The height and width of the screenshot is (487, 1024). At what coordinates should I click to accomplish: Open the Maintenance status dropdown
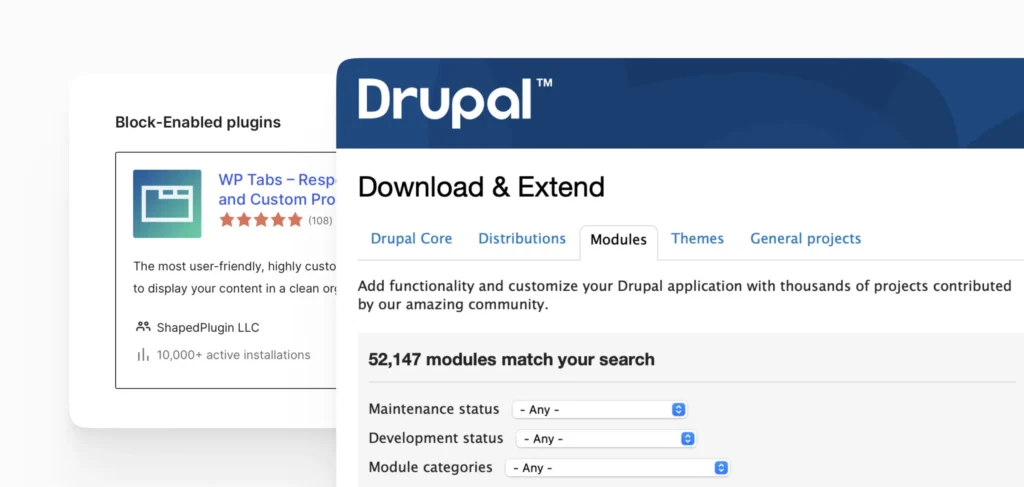599,410
